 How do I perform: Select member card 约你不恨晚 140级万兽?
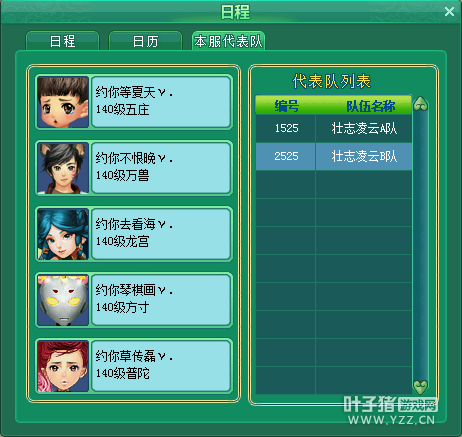pyautogui.click(x=134, y=168)
